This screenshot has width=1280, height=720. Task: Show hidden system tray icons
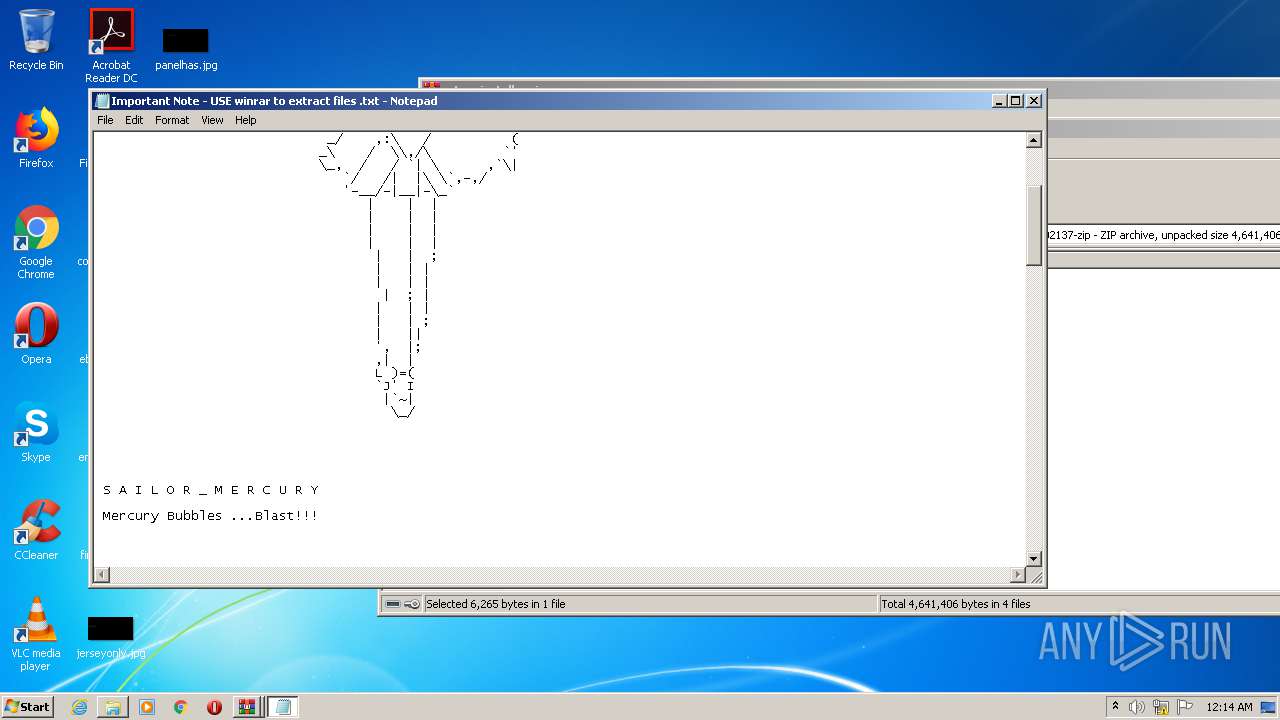[x=1115, y=707]
